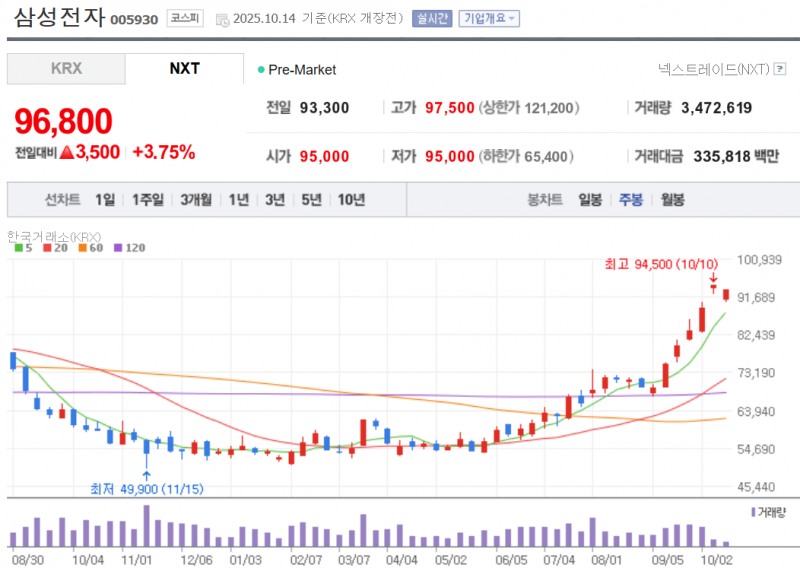Click the orange 60-day moving average swatch
Screen dimensions: 800x571
(83, 247)
